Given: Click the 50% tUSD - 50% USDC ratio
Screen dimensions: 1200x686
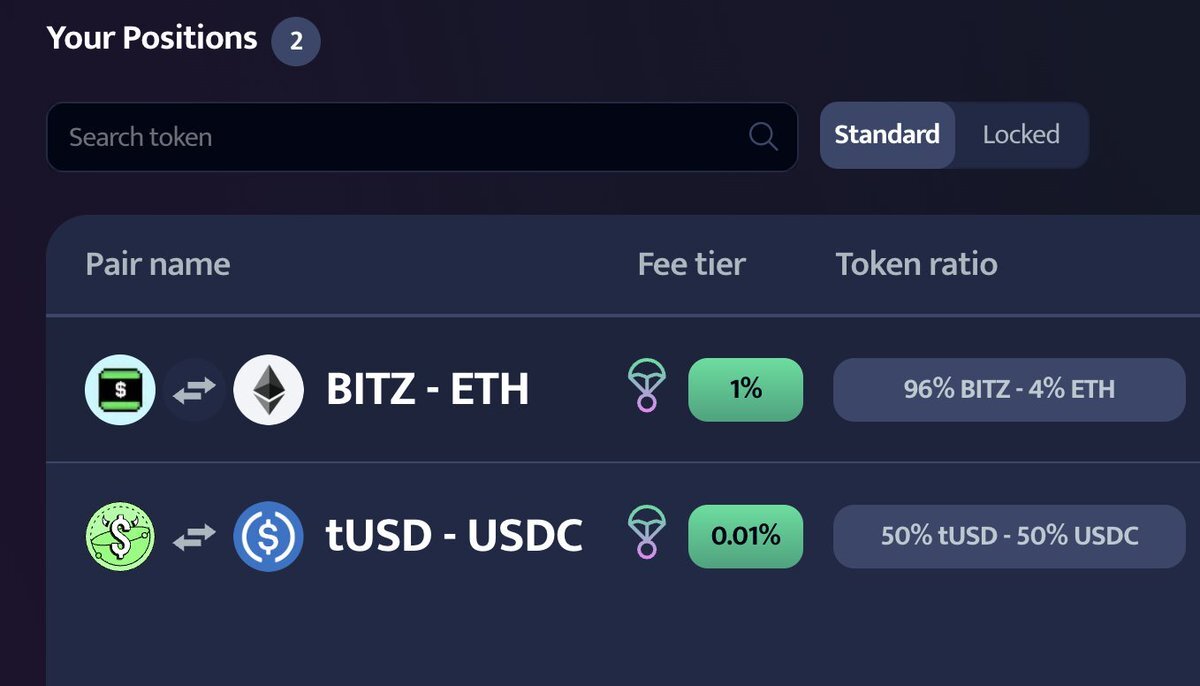Looking at the screenshot, I should [1009, 536].
